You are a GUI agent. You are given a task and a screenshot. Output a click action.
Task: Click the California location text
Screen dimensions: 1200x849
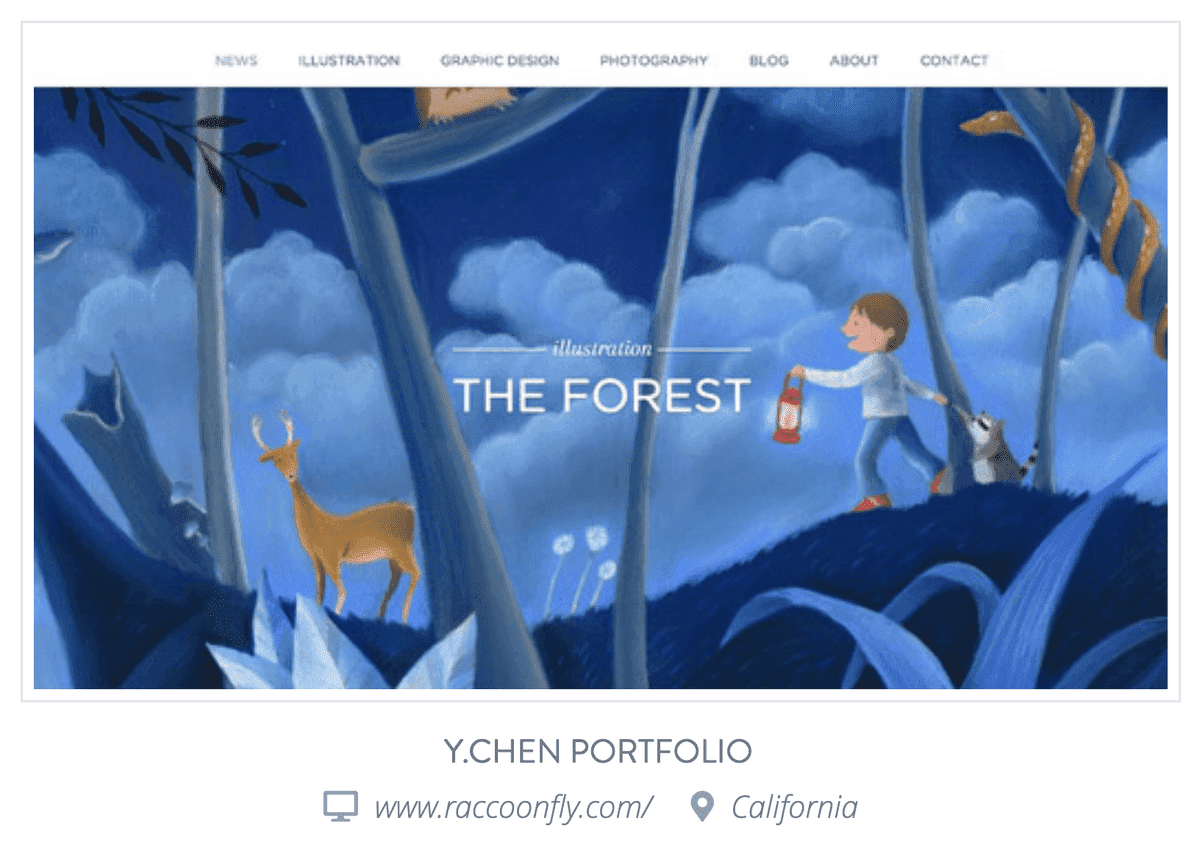(794, 807)
